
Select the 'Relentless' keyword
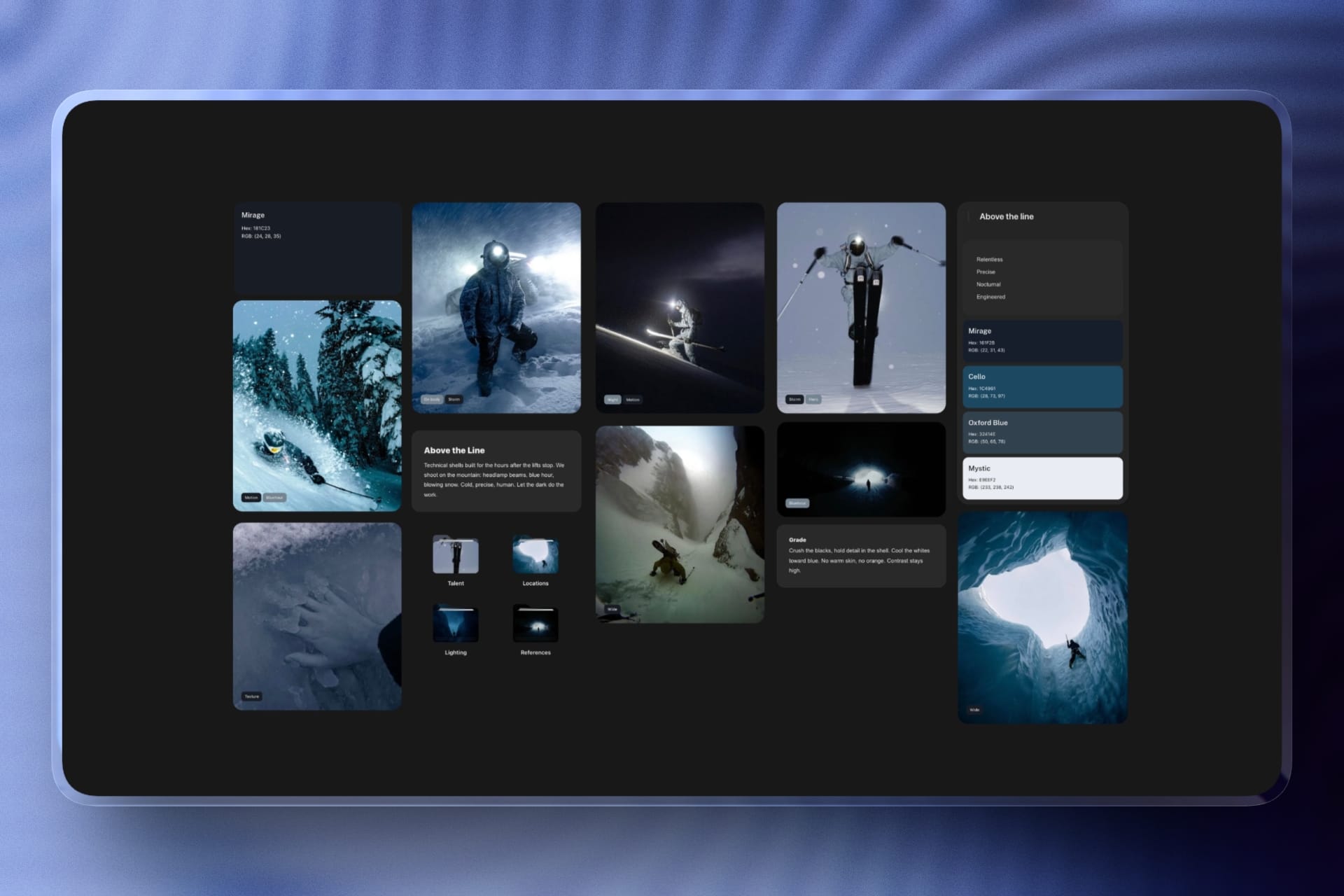pyautogui.click(x=989, y=260)
